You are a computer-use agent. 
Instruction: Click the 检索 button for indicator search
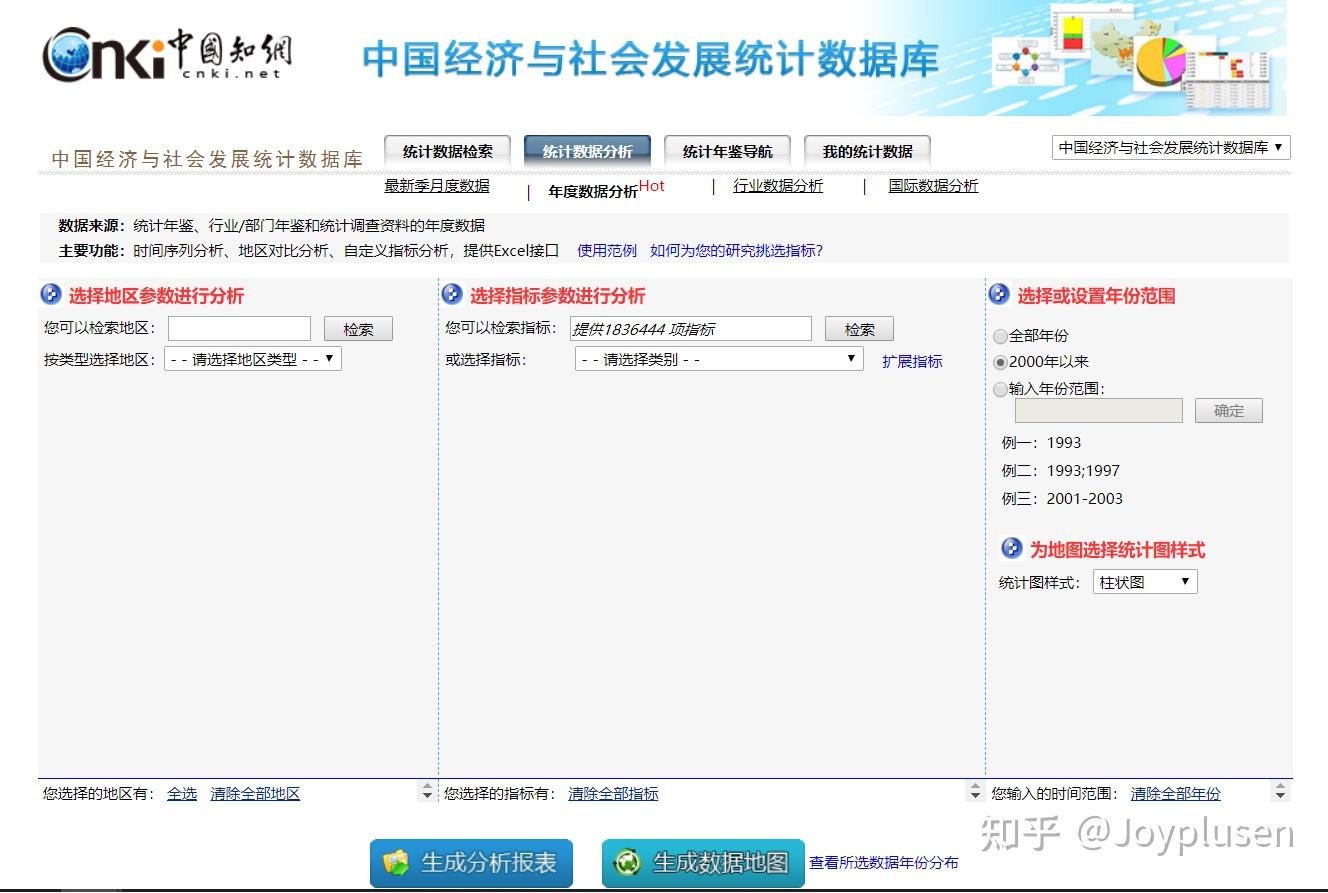click(x=859, y=329)
